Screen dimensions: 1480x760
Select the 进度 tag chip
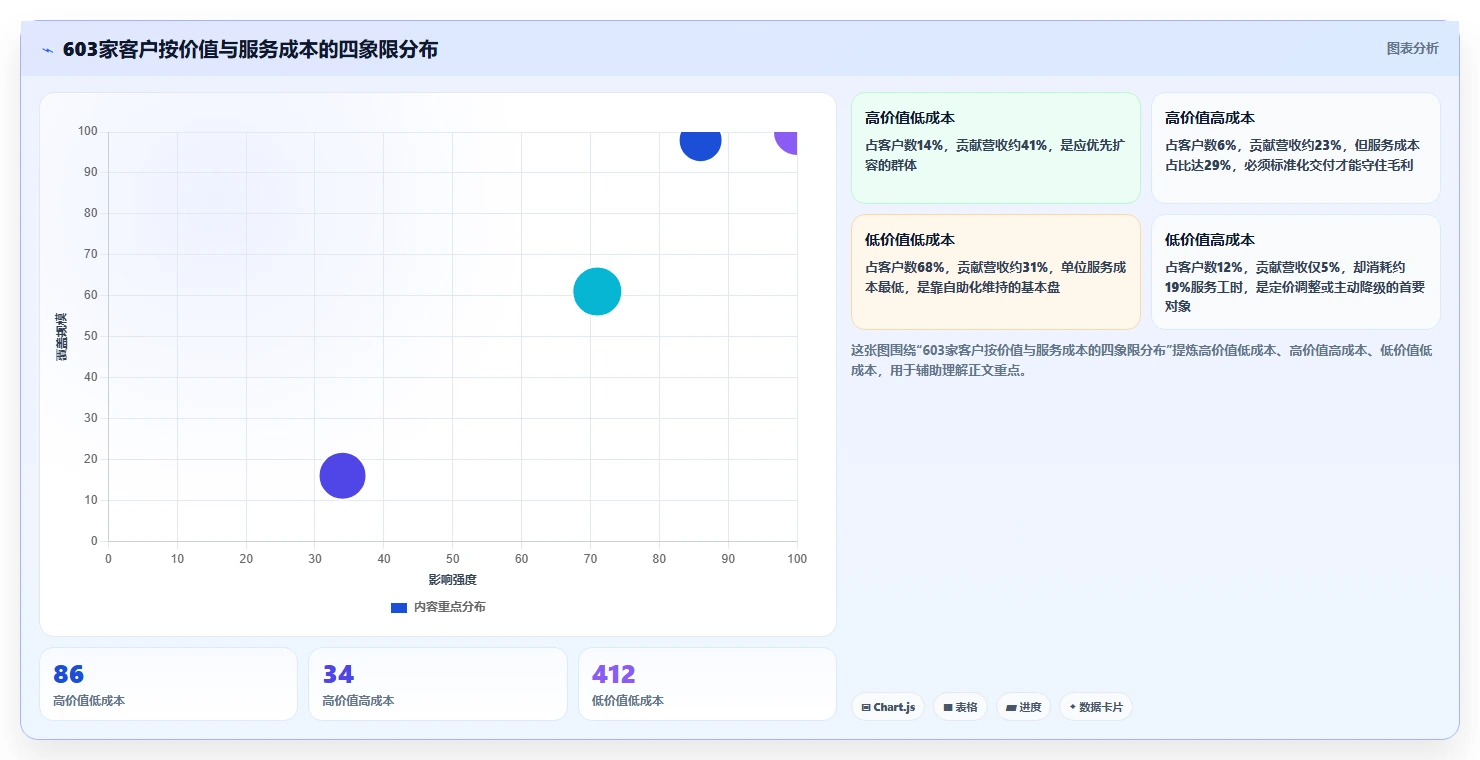click(x=1023, y=707)
